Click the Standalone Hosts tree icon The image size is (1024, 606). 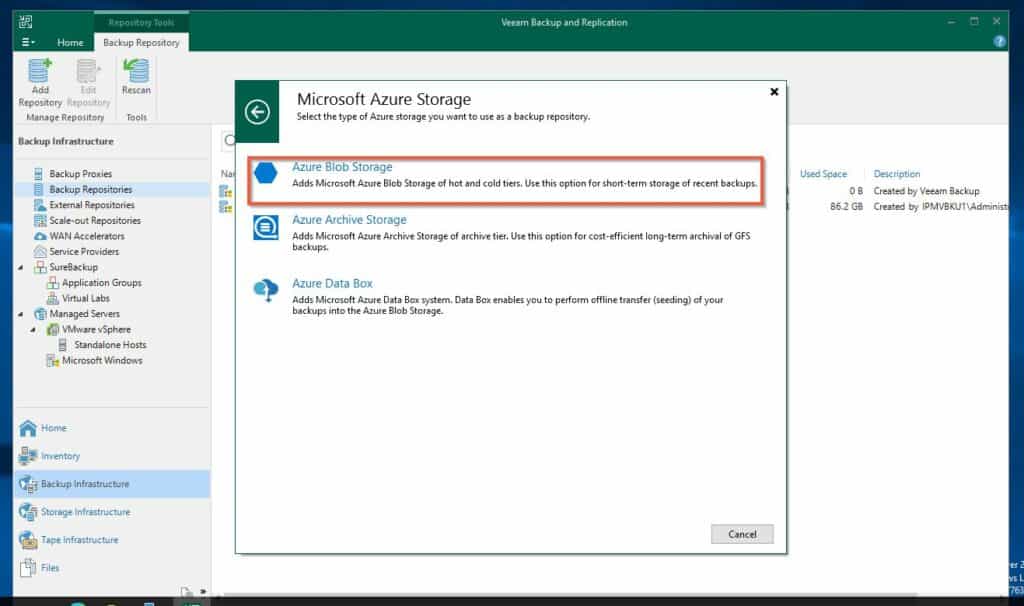[x=63, y=345]
